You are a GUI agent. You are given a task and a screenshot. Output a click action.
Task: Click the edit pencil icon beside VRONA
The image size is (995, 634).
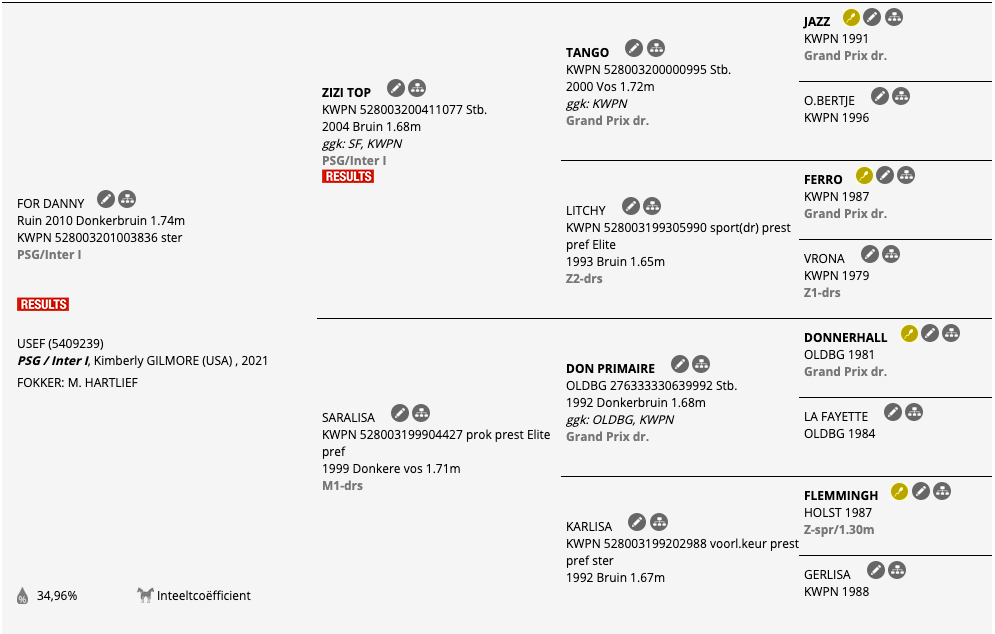pyautogui.click(x=870, y=254)
